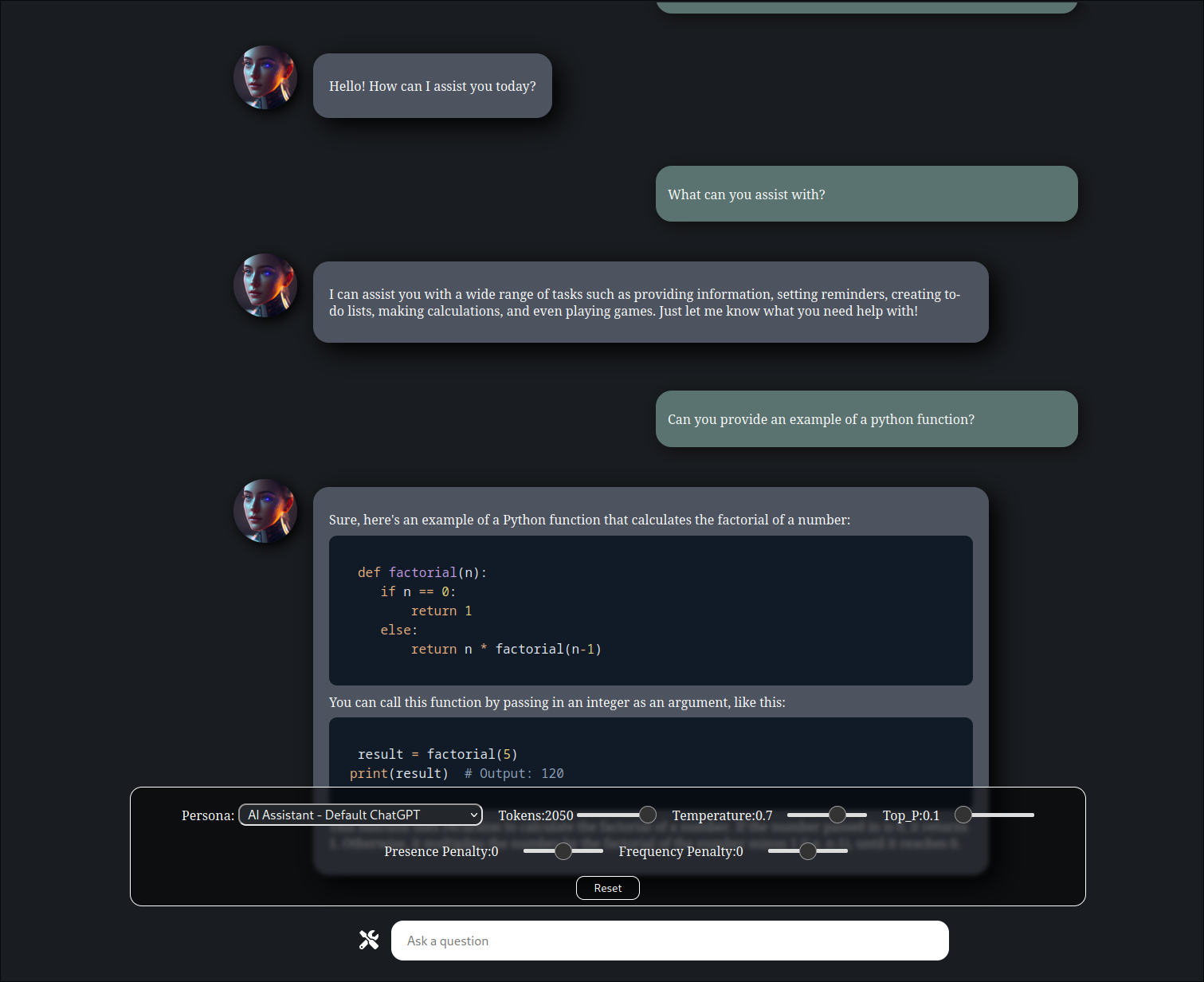Click the 'I can assist you with a wide range' reply

click(x=651, y=302)
